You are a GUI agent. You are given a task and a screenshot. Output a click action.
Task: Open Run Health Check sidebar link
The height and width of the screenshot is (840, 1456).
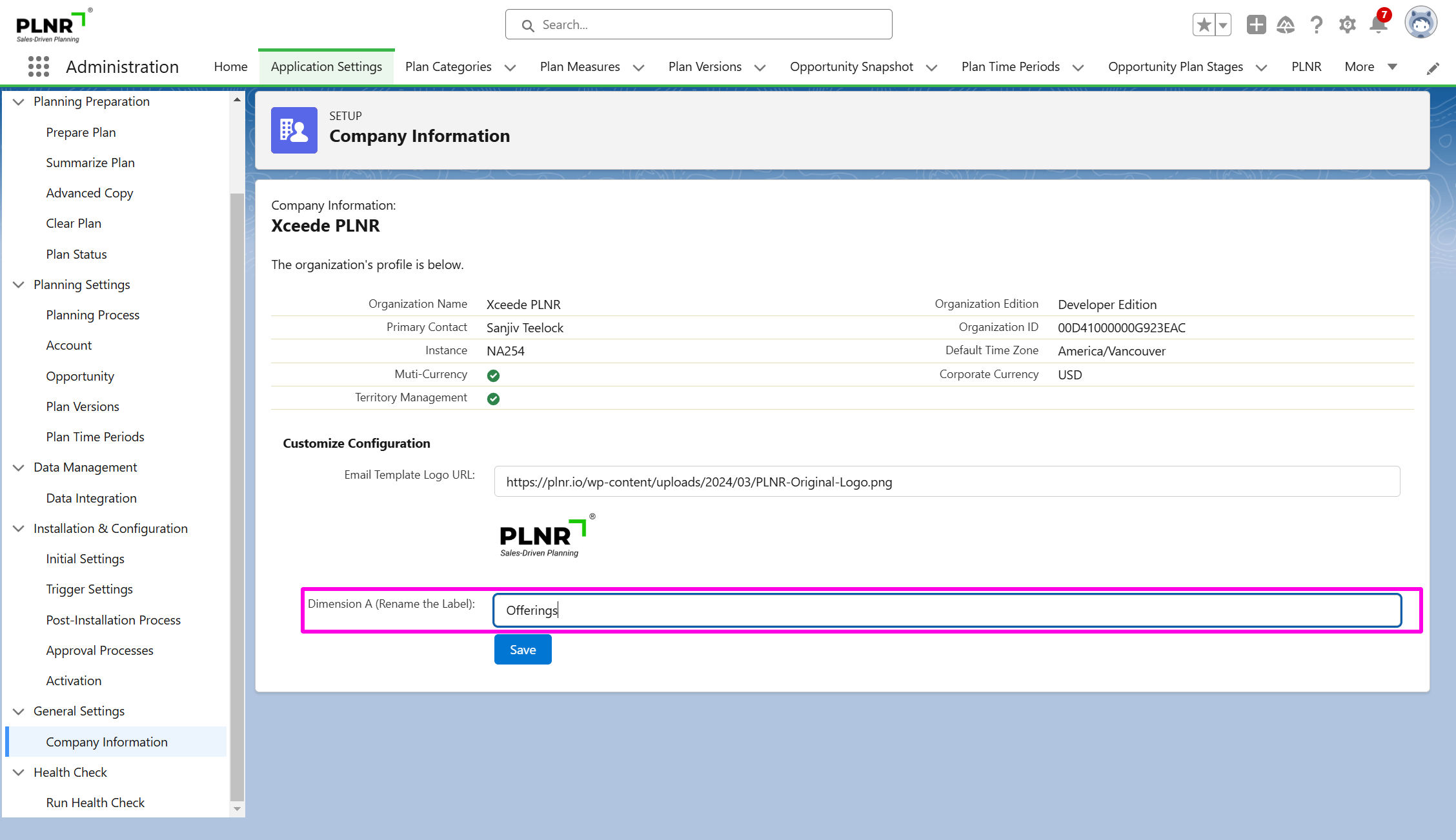(x=95, y=803)
